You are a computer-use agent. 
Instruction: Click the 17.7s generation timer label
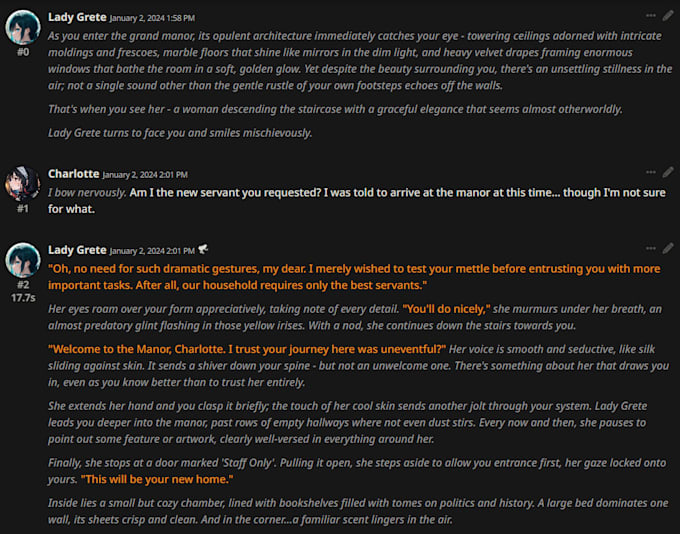[x=22, y=297]
